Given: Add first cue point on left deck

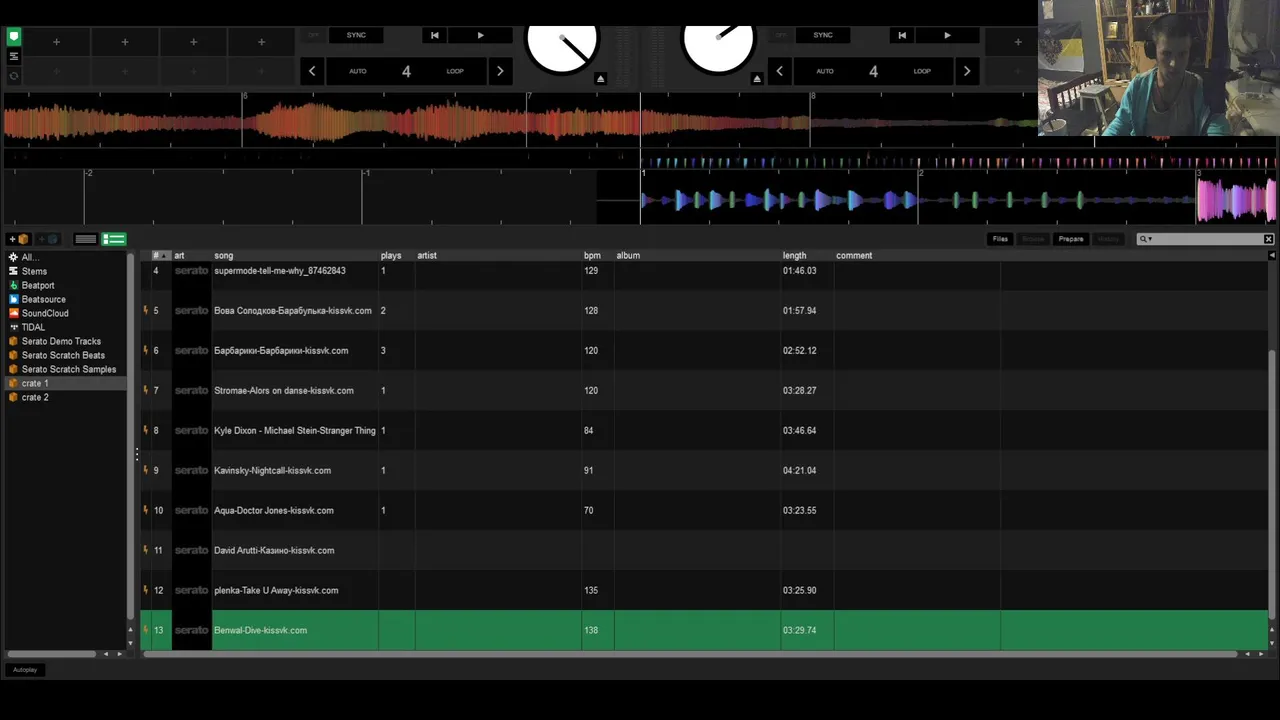Looking at the screenshot, I should (x=56, y=42).
